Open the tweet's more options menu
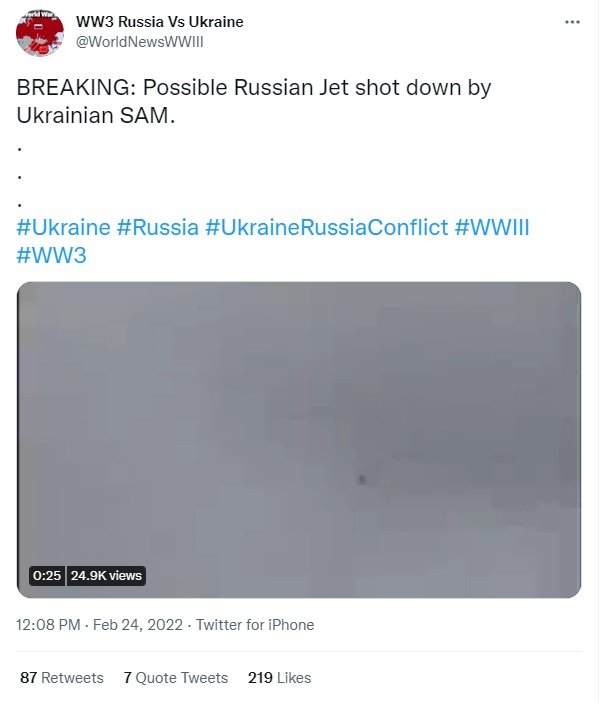The width and height of the screenshot is (607, 703). [x=572, y=22]
